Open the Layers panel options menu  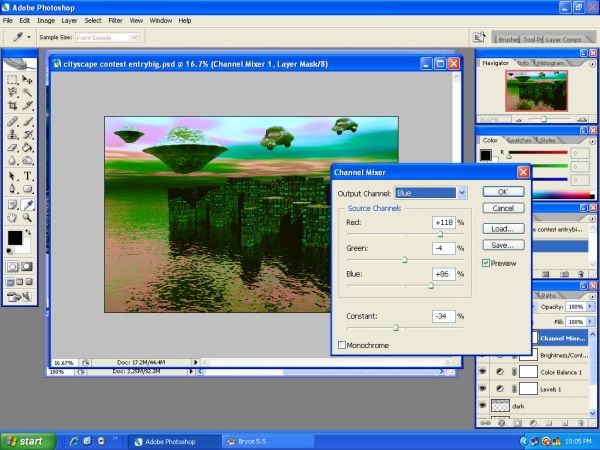pos(592,296)
